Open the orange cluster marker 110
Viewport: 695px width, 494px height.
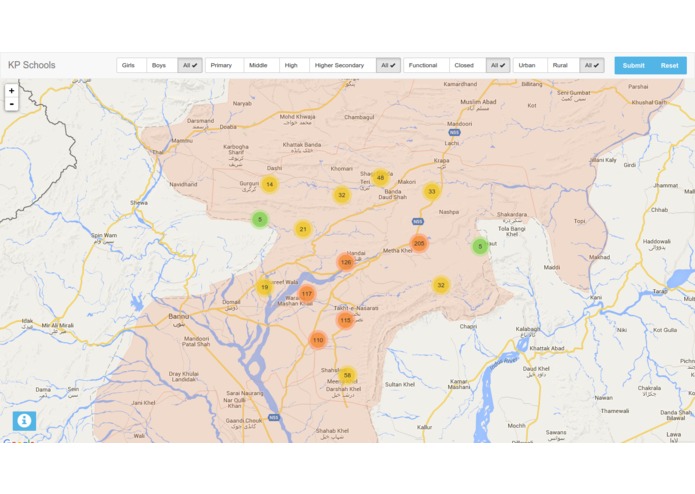click(x=318, y=340)
